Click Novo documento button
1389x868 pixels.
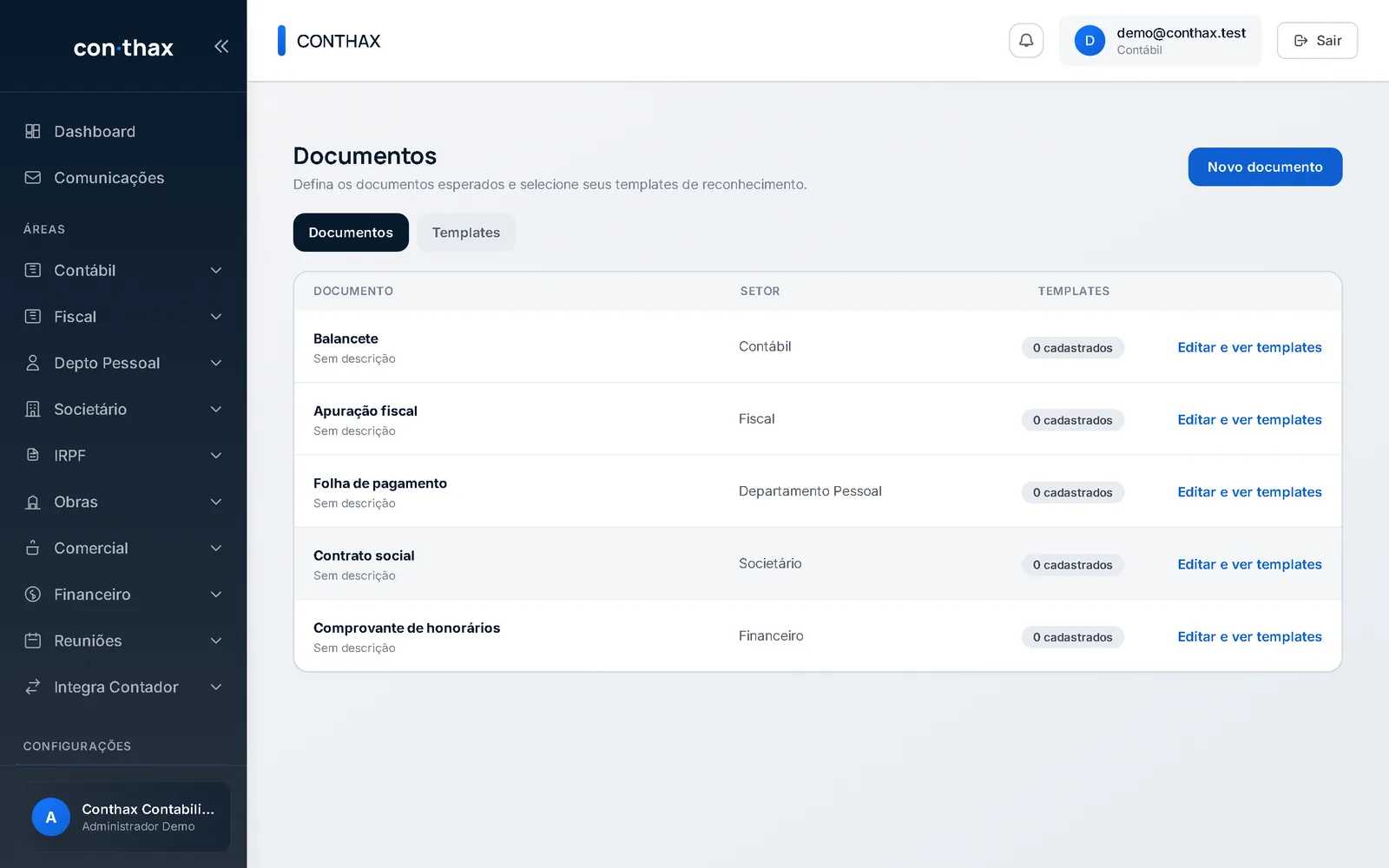tap(1265, 167)
